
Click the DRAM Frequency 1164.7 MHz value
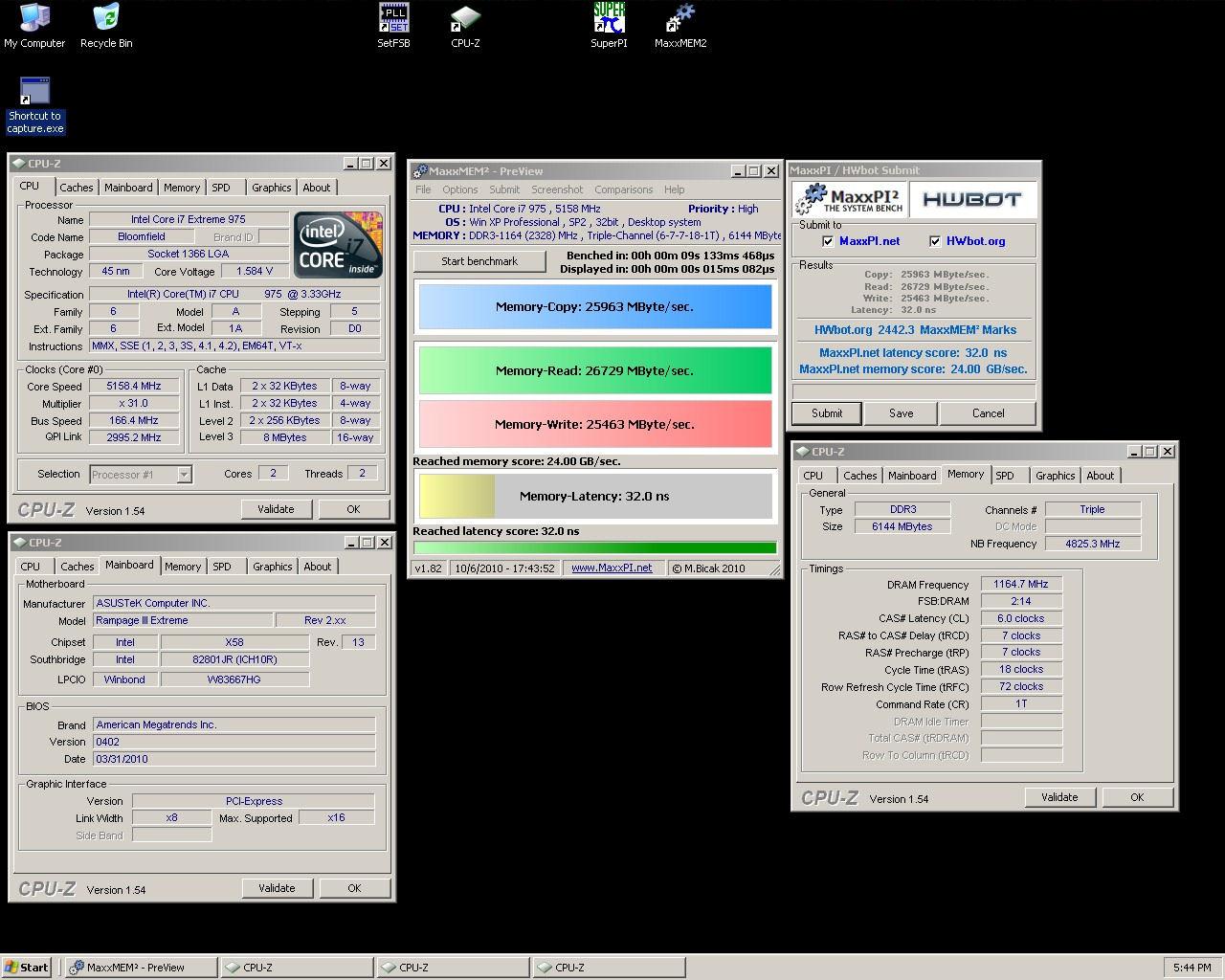(1021, 584)
